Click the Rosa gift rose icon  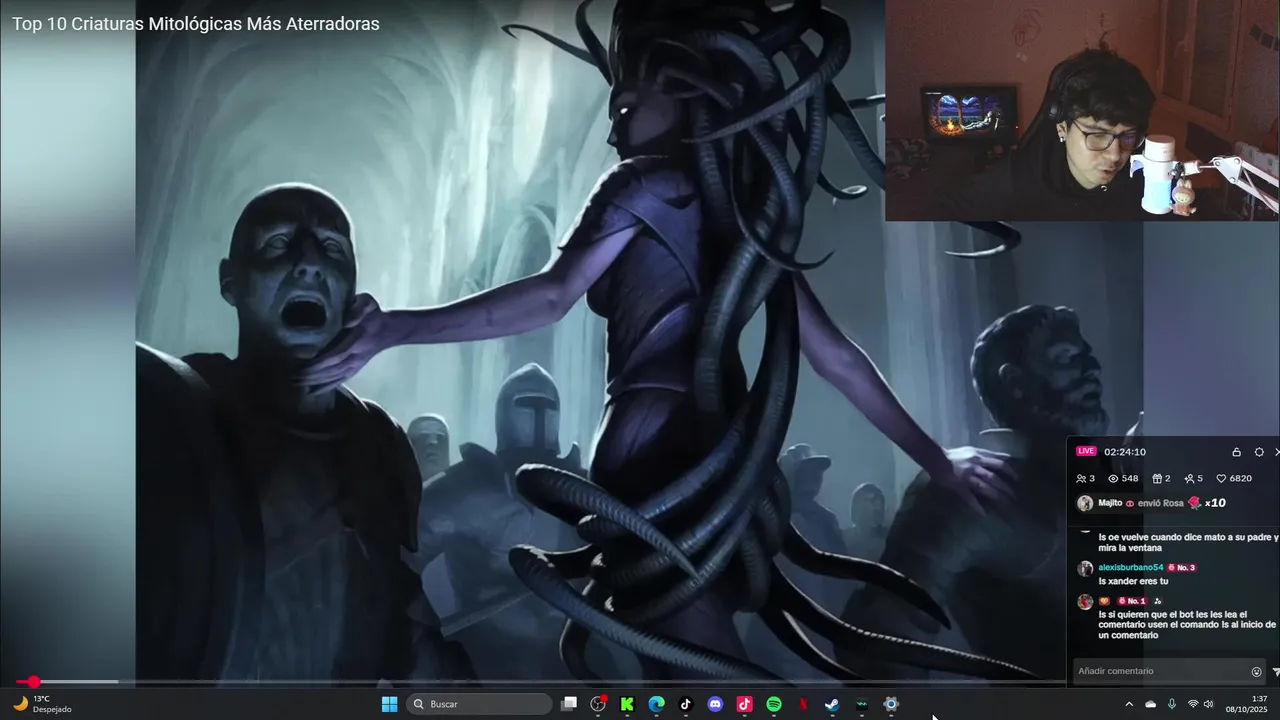pos(1194,503)
